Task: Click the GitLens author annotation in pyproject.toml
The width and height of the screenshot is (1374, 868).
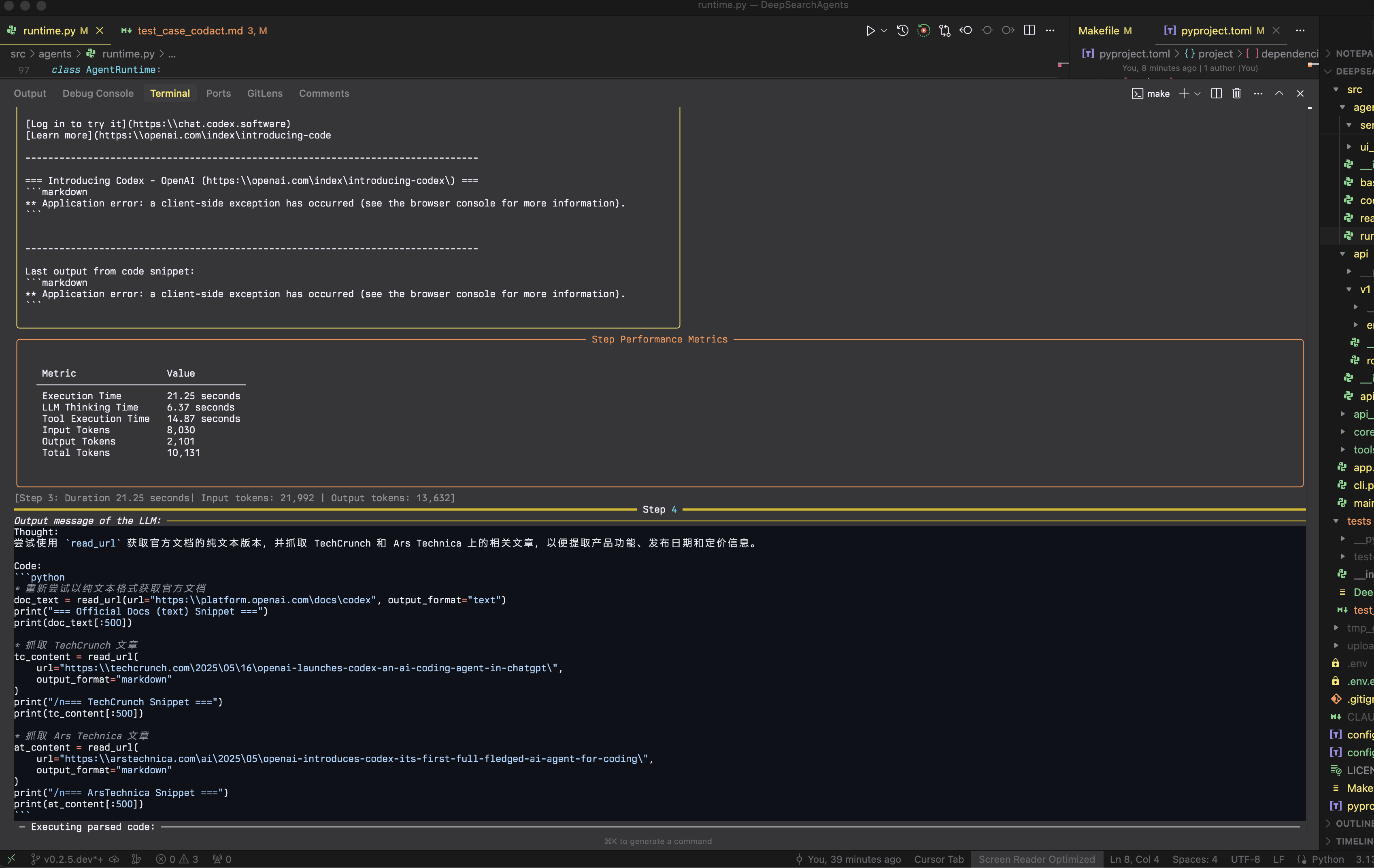Action: click(x=1190, y=68)
